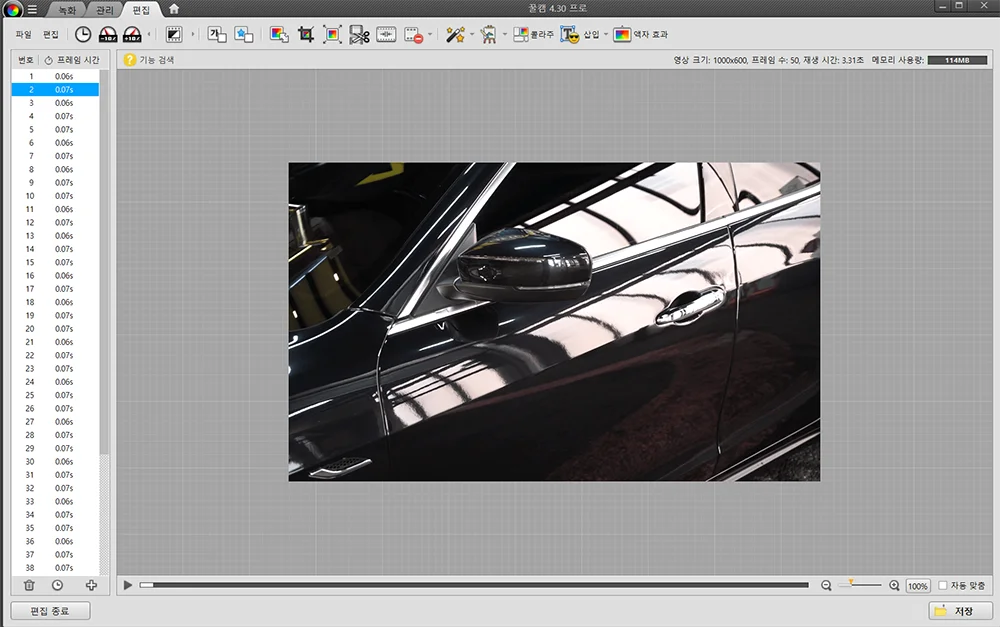Click the scissors cut-frames icon
The image size is (1000, 627).
[360, 35]
